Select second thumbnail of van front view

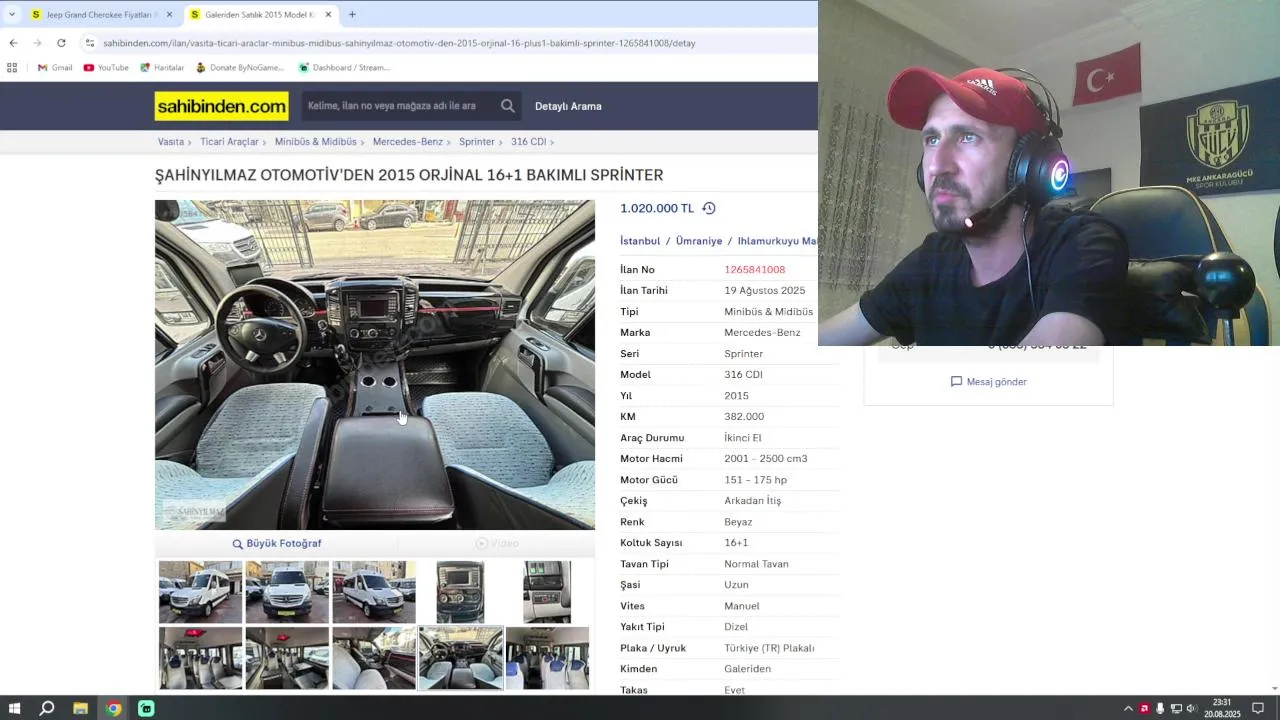tap(287, 592)
